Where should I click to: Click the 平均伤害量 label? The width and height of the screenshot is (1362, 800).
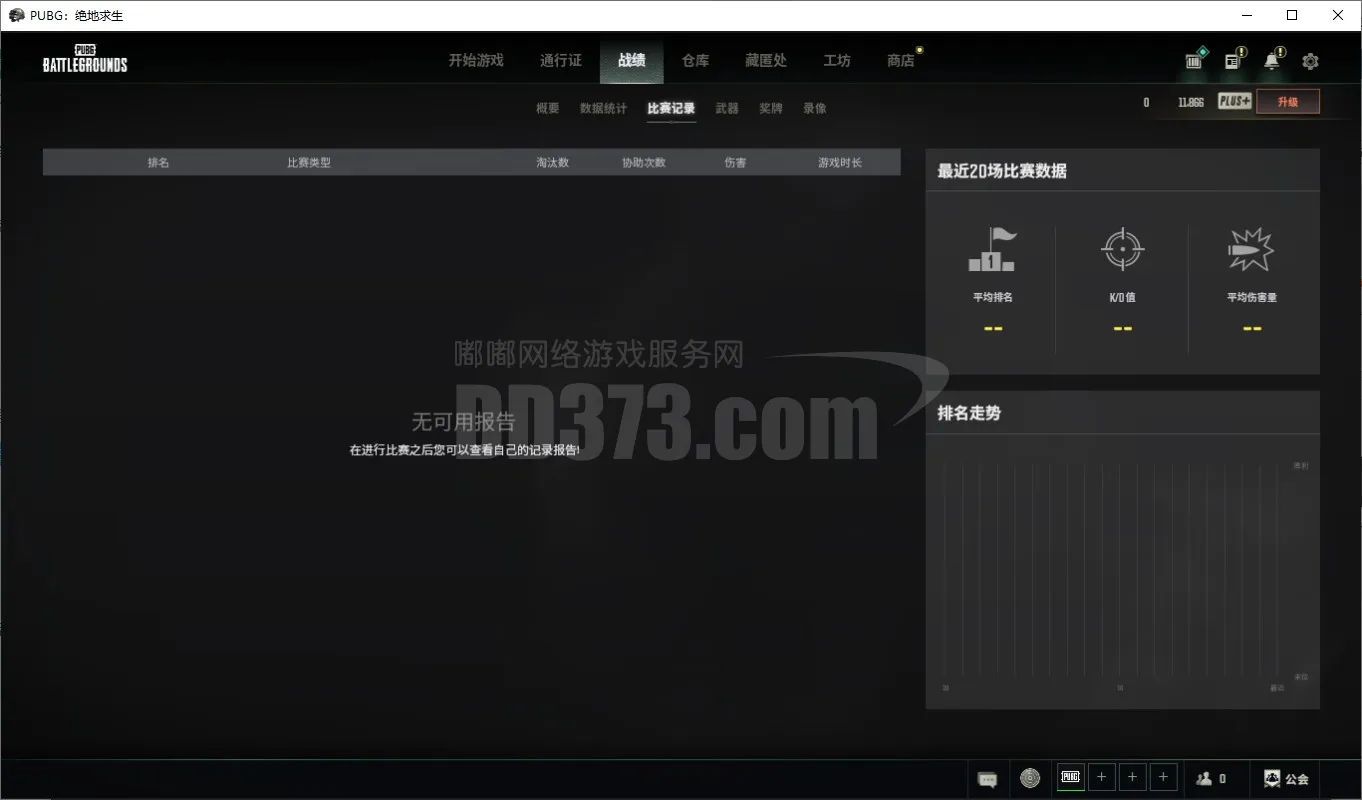click(1251, 297)
